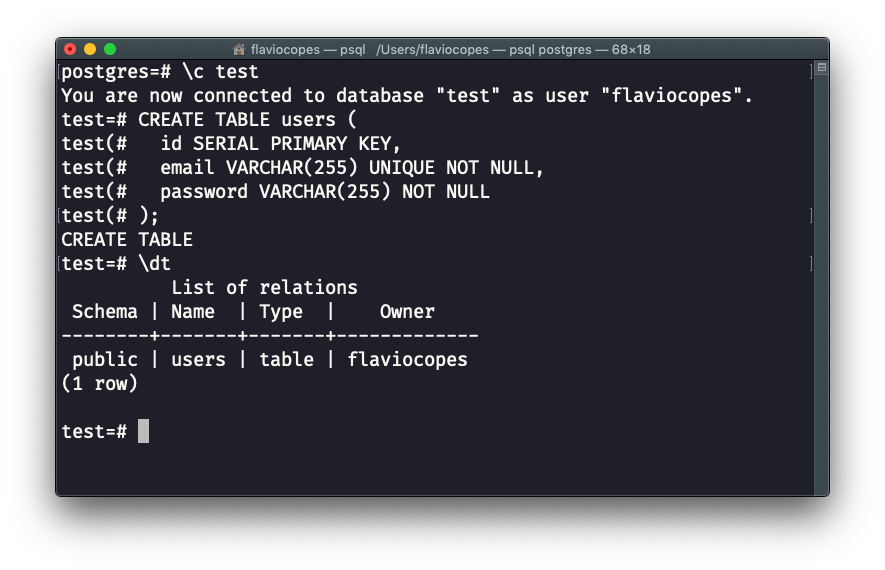The height and width of the screenshot is (570, 885).
Task: Click the "Owner" column header
Action: pos(407,312)
